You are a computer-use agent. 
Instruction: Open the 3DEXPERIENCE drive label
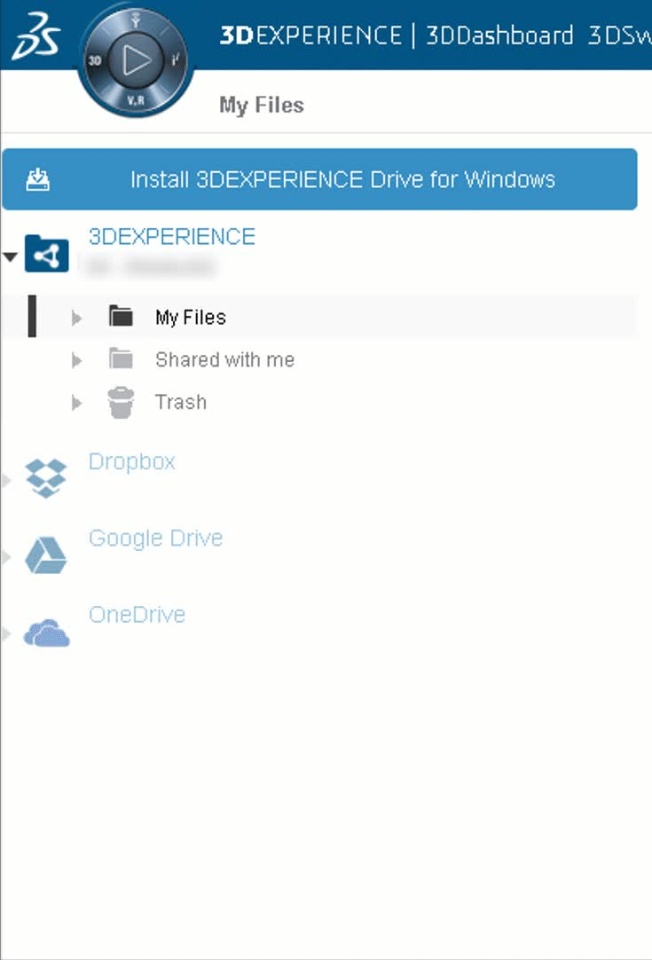click(172, 237)
